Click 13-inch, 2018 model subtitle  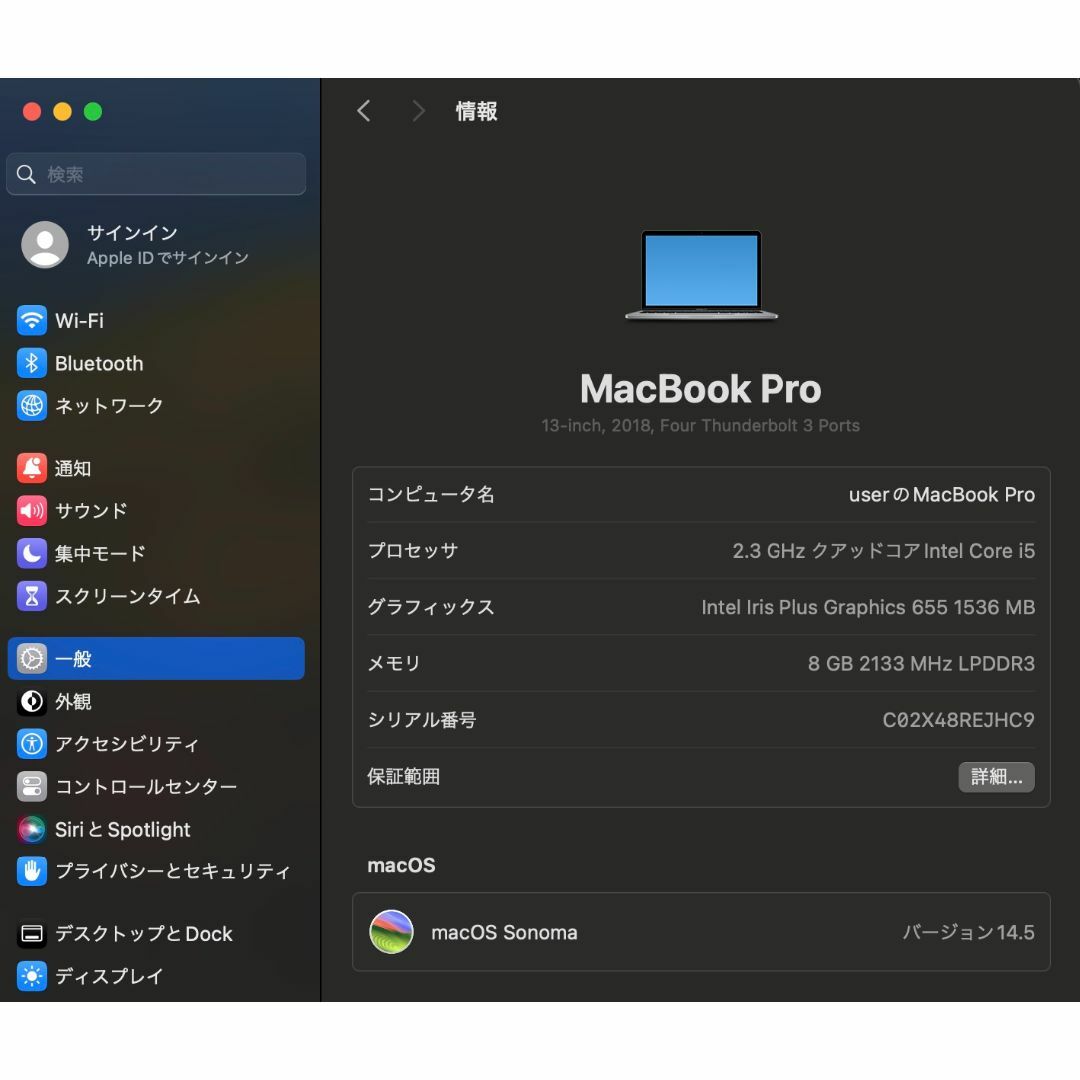[700, 426]
